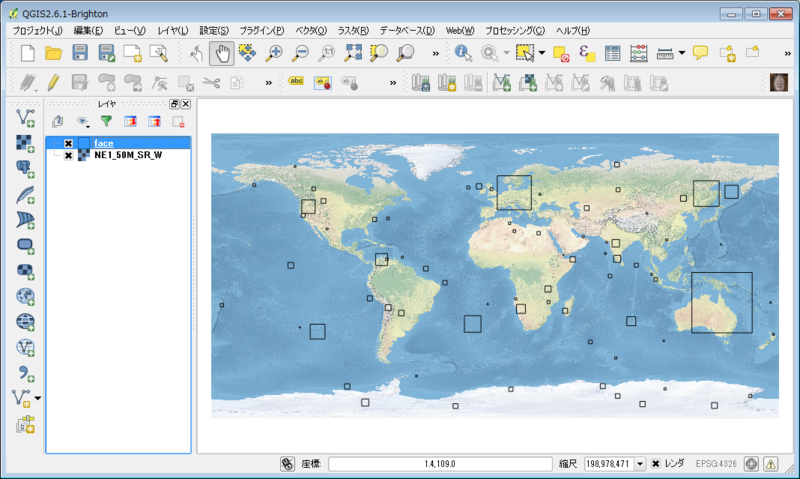Click the Save As project icon
This screenshot has height=479, width=800.
[x=107, y=53]
